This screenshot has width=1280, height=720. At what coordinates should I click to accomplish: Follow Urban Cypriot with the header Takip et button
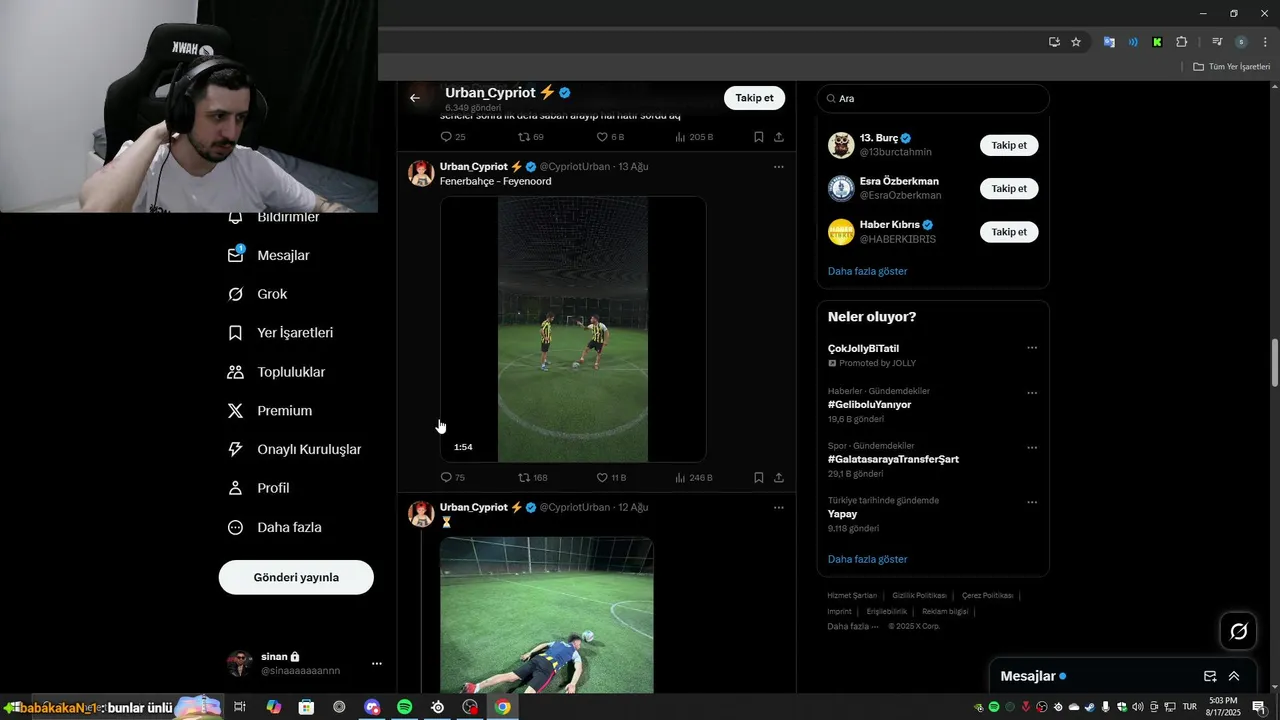[754, 98]
